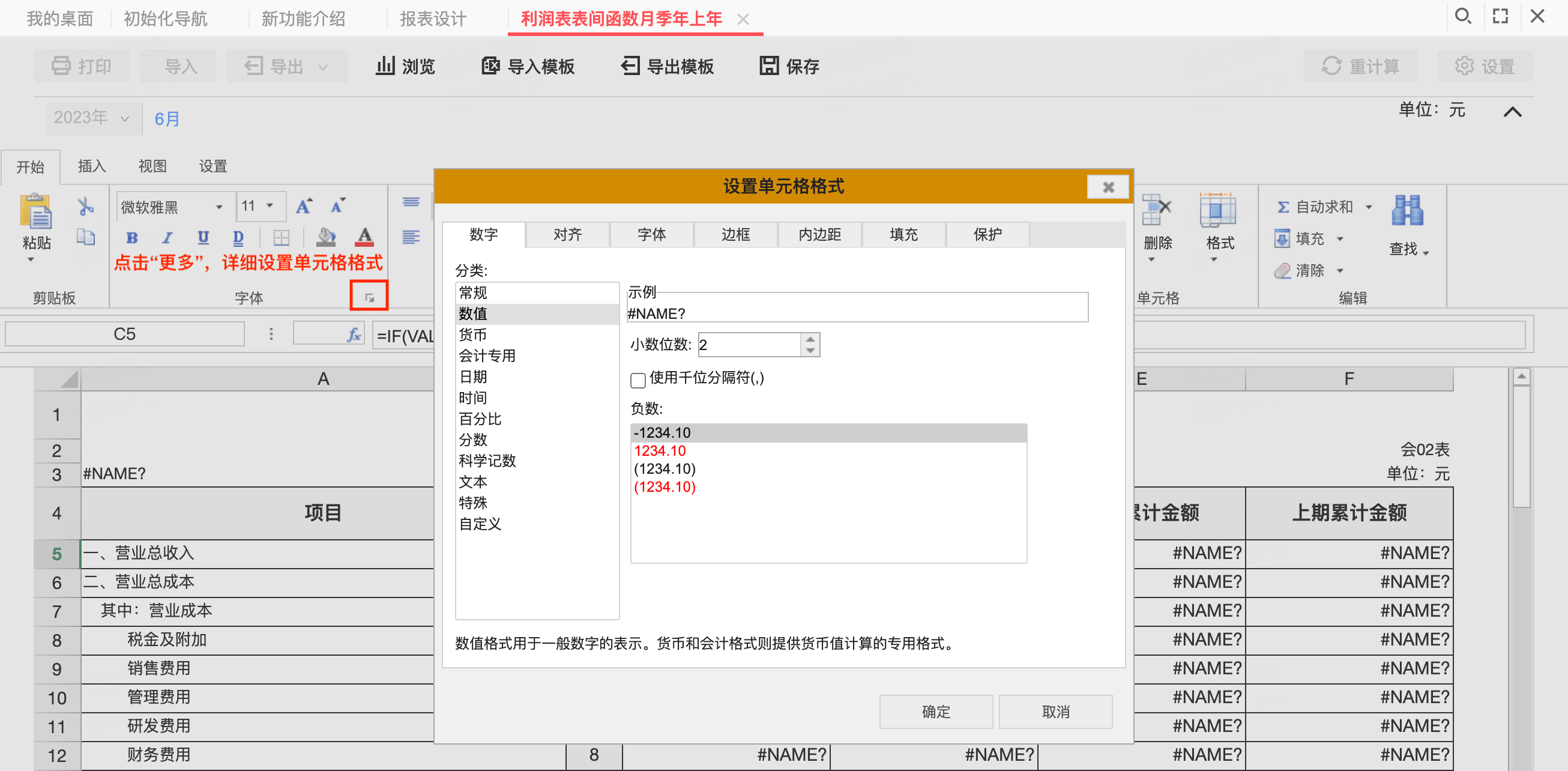Image resolution: width=1568 pixels, height=771 pixels.
Task: Confirm format with 确定 button
Action: (x=935, y=712)
